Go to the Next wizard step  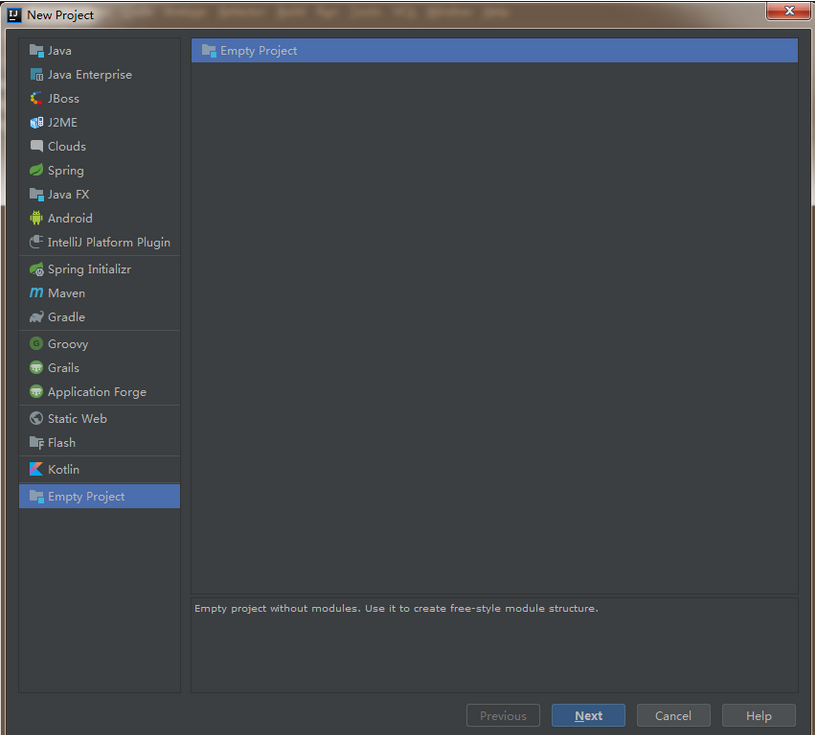pos(588,716)
